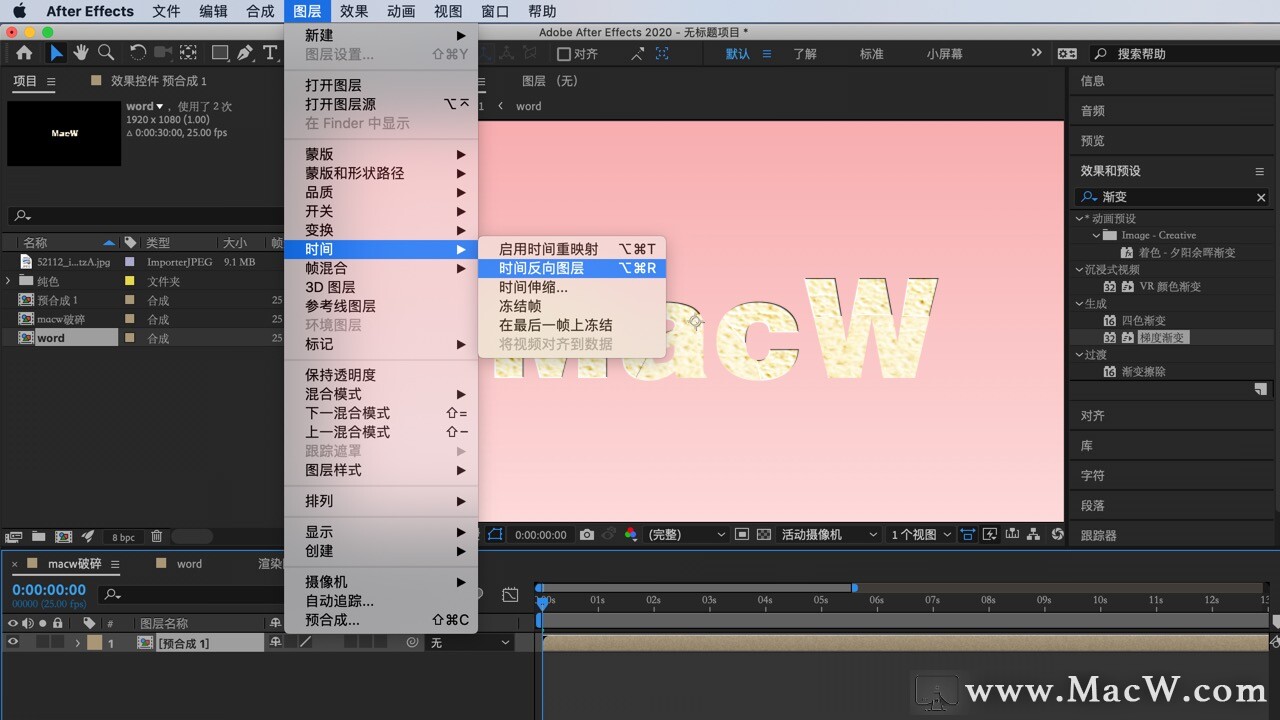This screenshot has width=1280, height=720.
Task: Open the 1个视图 view layout dropdown
Action: (x=921, y=535)
